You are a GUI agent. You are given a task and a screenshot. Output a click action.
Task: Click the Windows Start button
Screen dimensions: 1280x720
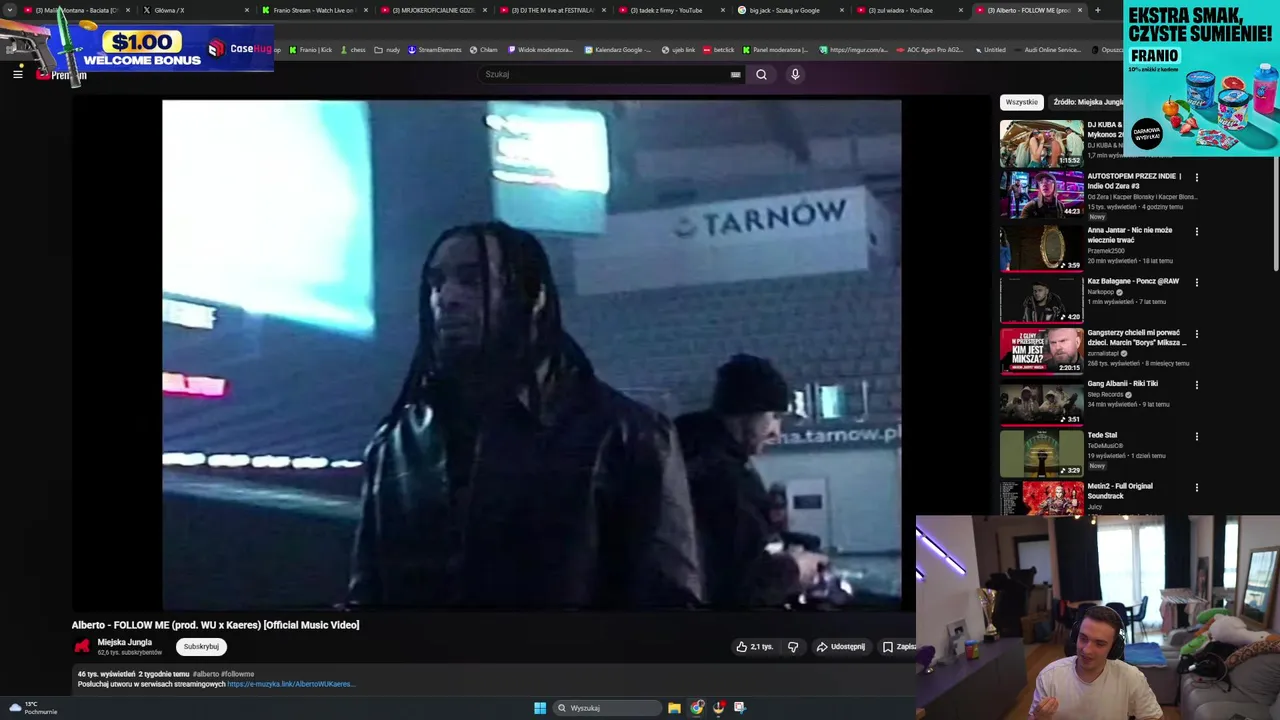(540, 708)
